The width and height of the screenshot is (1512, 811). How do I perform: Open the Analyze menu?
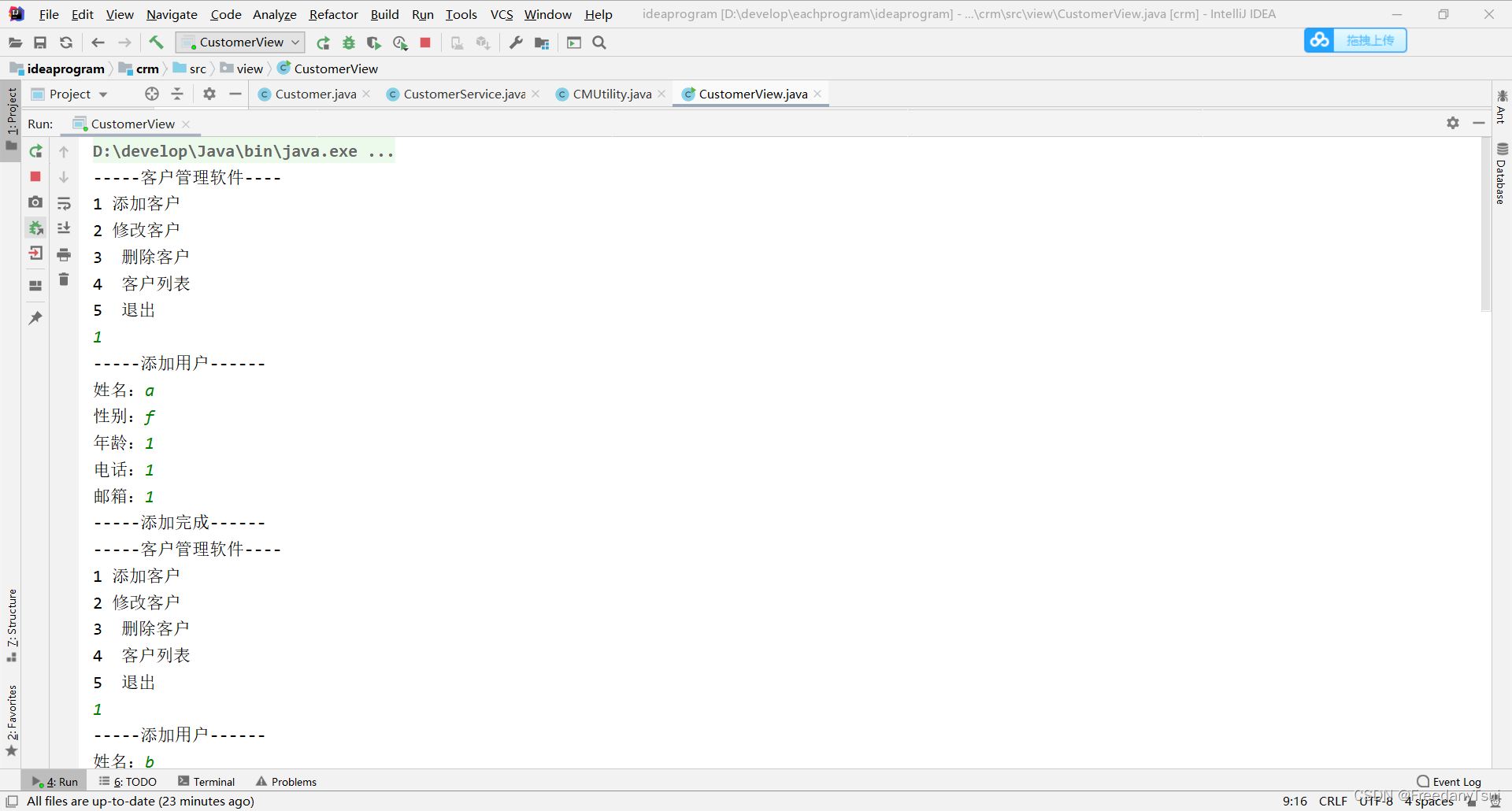click(274, 14)
